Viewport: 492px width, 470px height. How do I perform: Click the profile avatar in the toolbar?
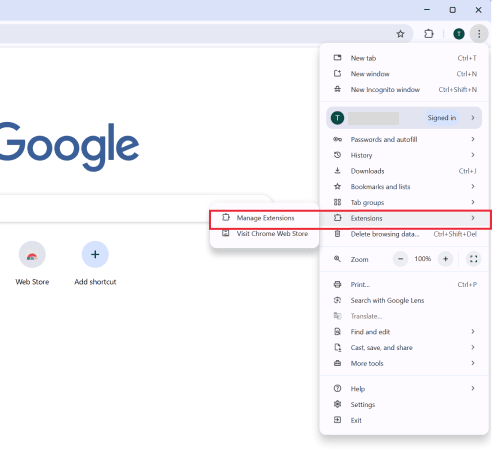coord(459,34)
